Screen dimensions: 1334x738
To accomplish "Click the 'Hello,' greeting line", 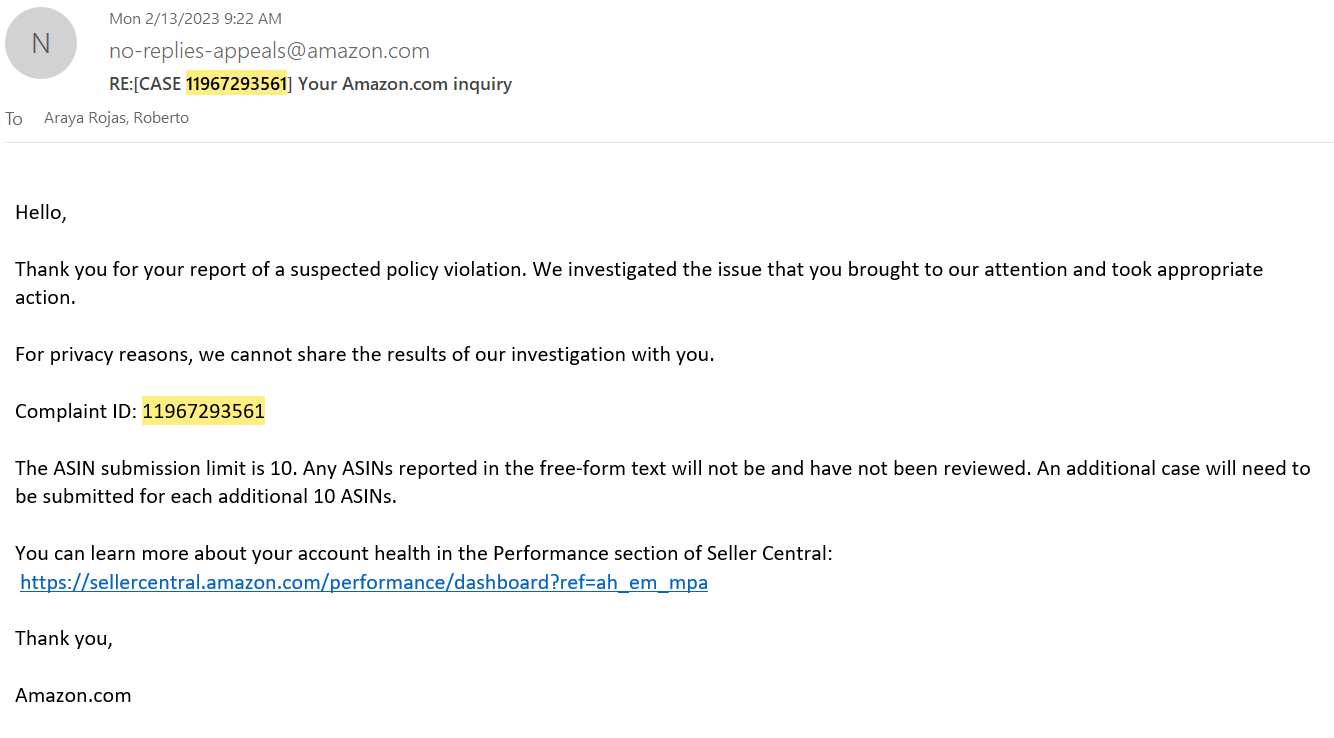I will (x=41, y=213).
